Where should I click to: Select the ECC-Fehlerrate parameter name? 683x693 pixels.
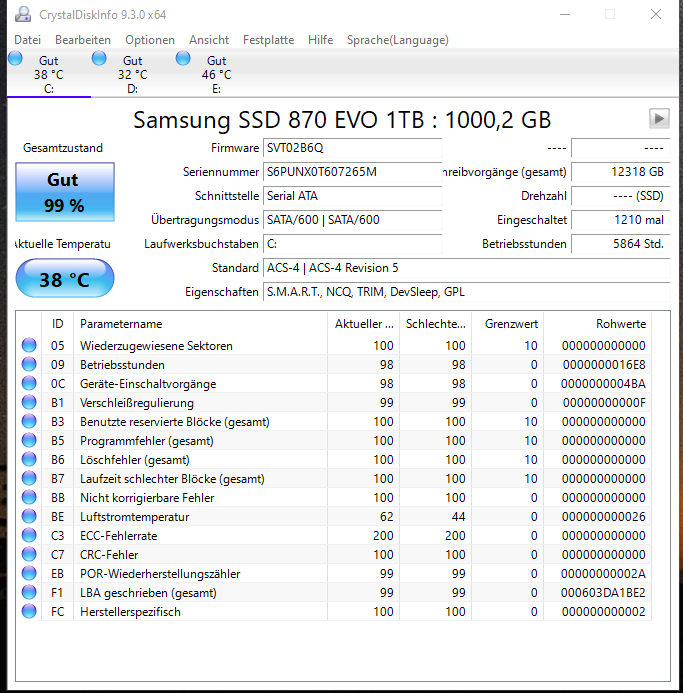[118, 536]
